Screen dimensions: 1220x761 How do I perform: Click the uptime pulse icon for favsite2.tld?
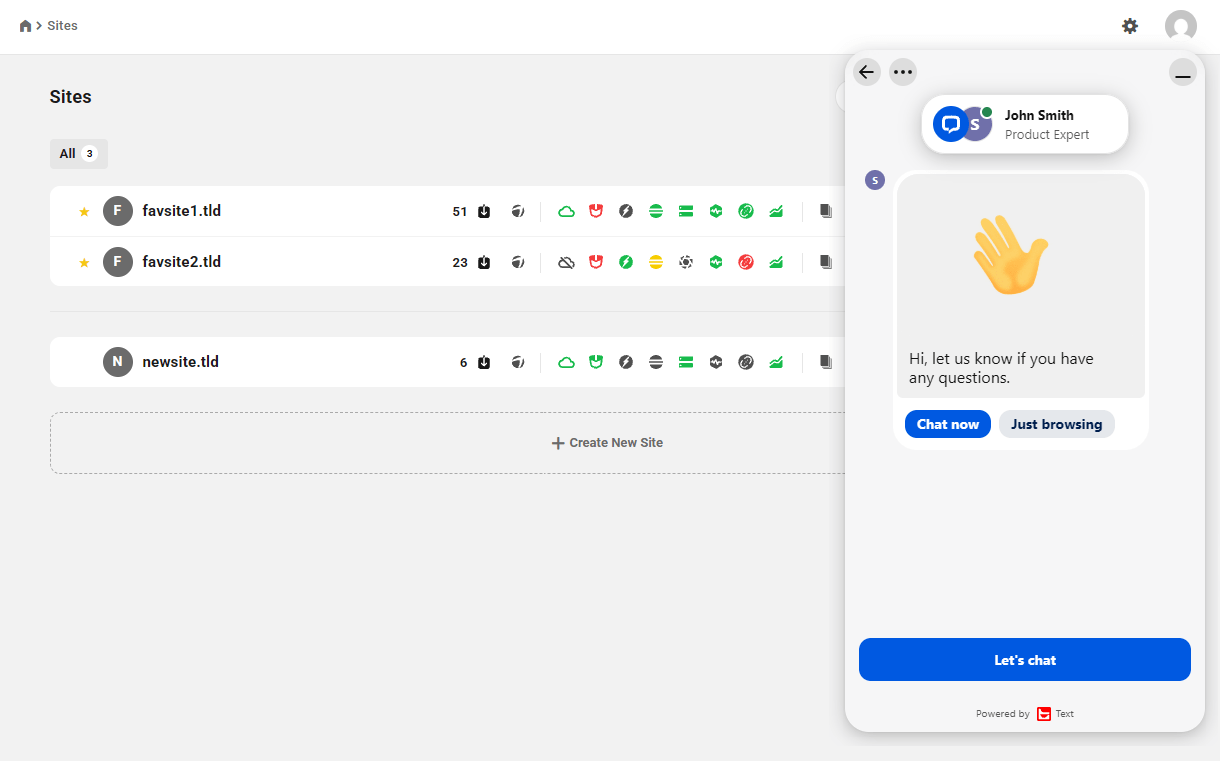tap(716, 262)
